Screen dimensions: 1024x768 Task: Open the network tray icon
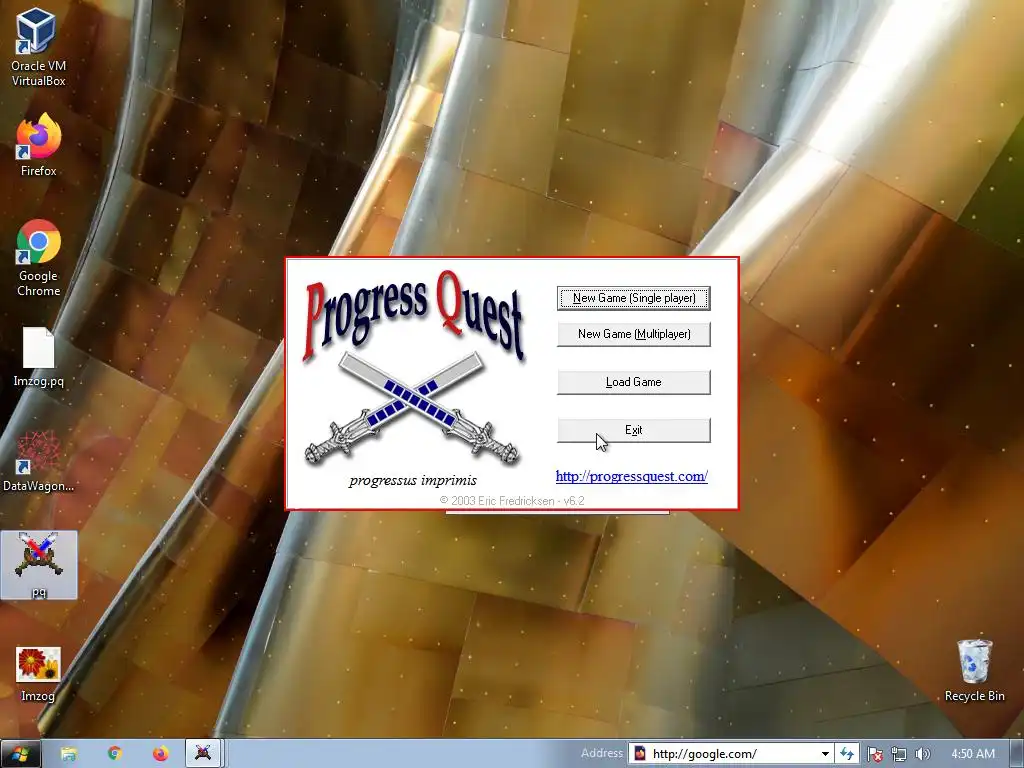[x=899, y=754]
